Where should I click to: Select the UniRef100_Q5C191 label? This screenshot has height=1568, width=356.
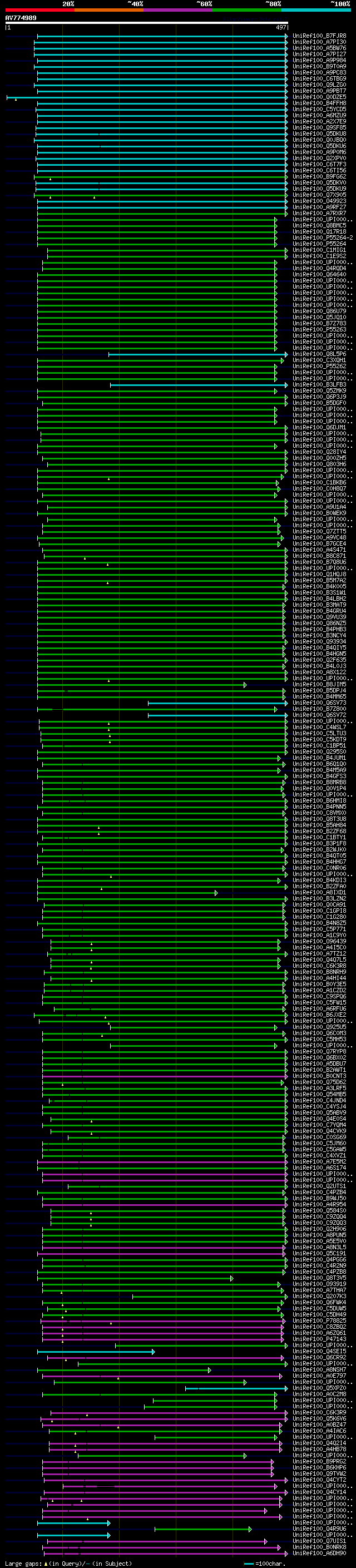[319, 1253]
